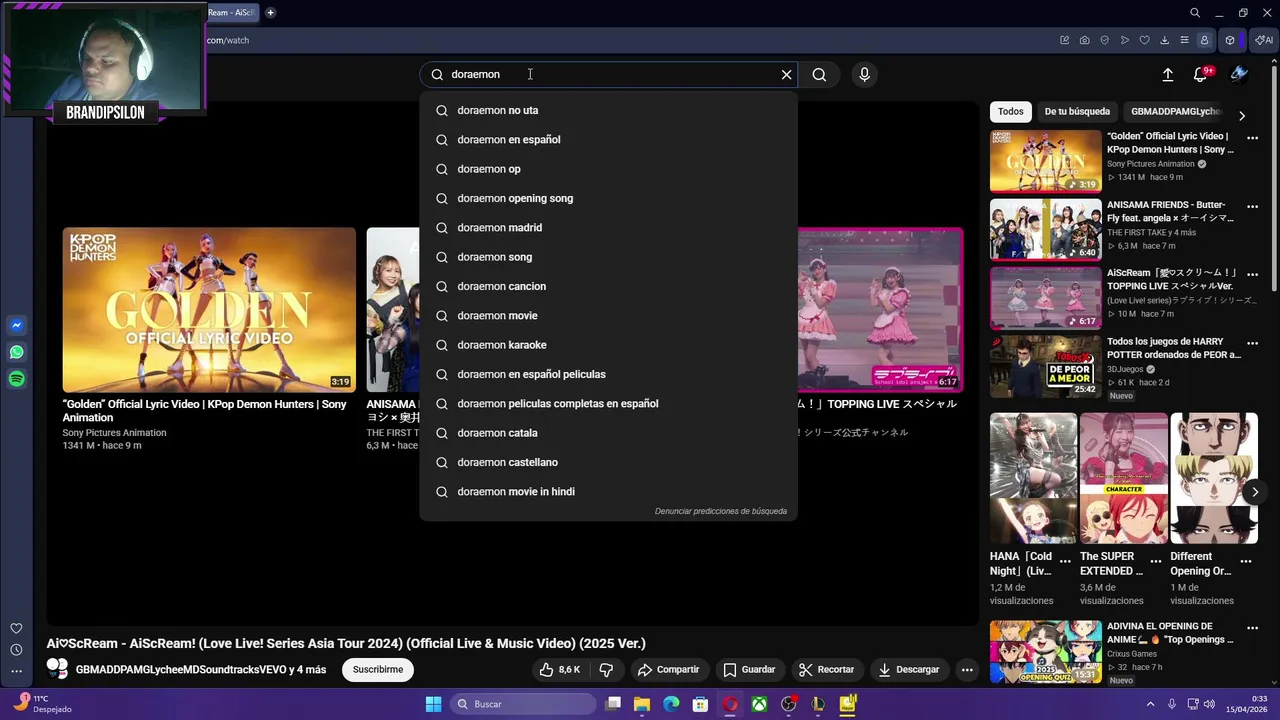The height and width of the screenshot is (720, 1280).
Task: Choose suggestion "doraemon opening song"
Action: tap(608, 198)
